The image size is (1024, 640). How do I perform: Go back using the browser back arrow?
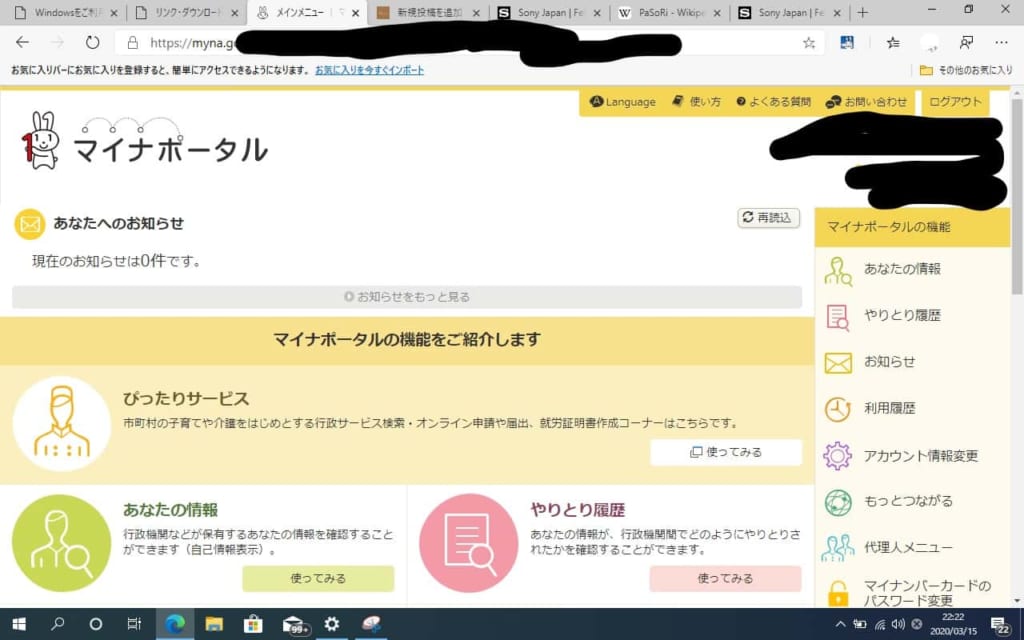pyautogui.click(x=22, y=42)
